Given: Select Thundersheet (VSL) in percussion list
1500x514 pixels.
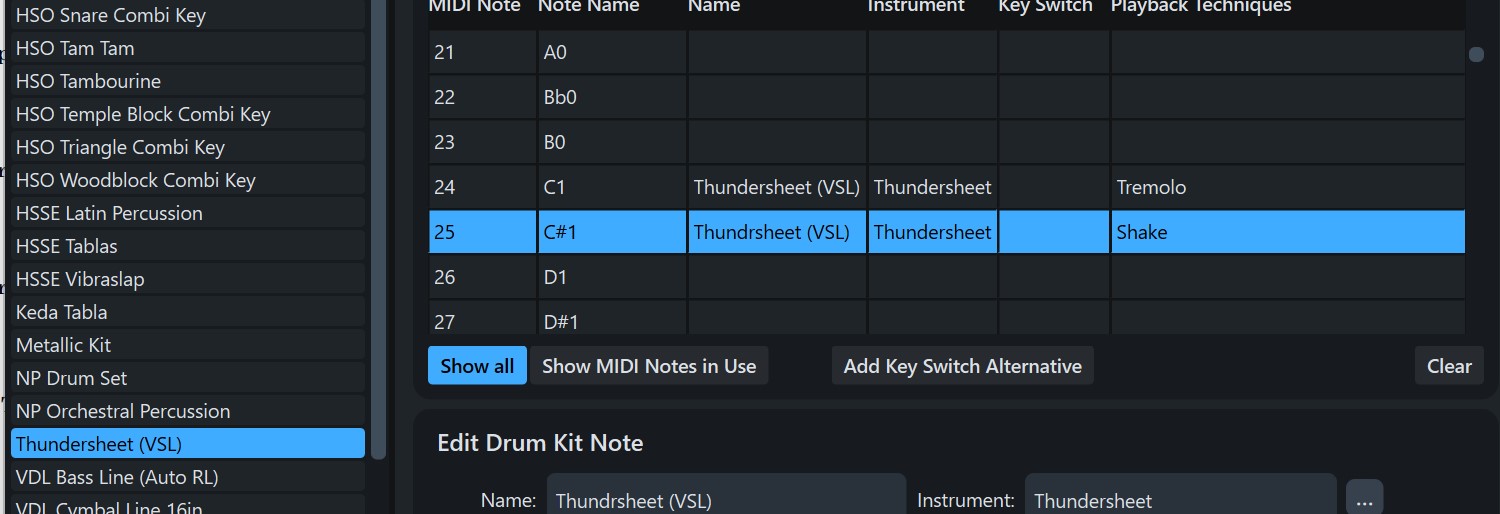Looking at the screenshot, I should (x=188, y=444).
